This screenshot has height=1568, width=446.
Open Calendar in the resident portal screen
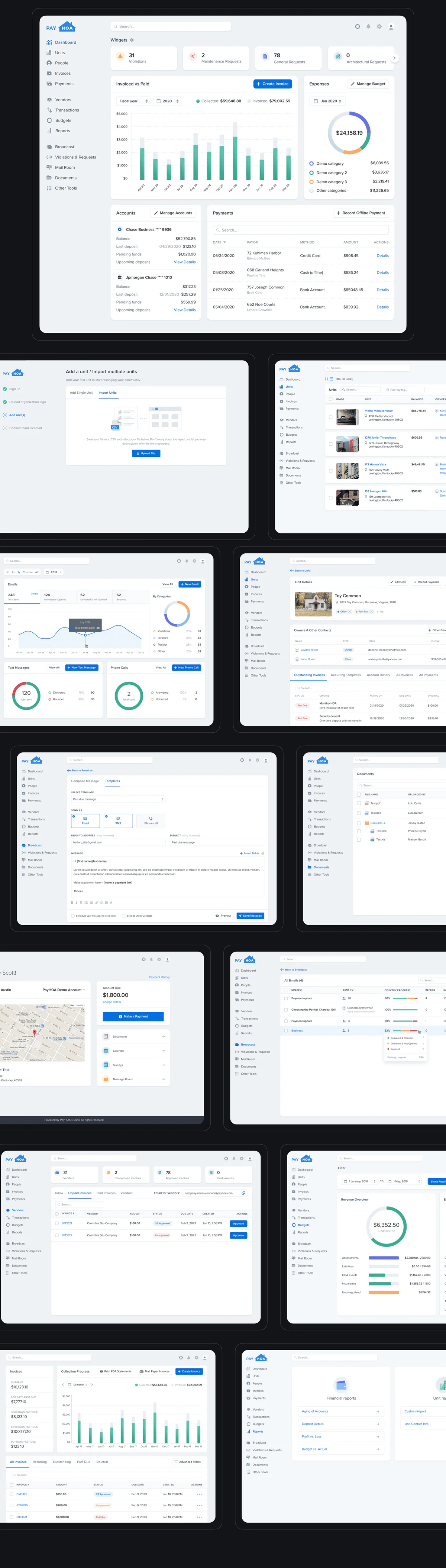pyautogui.click(x=133, y=1051)
